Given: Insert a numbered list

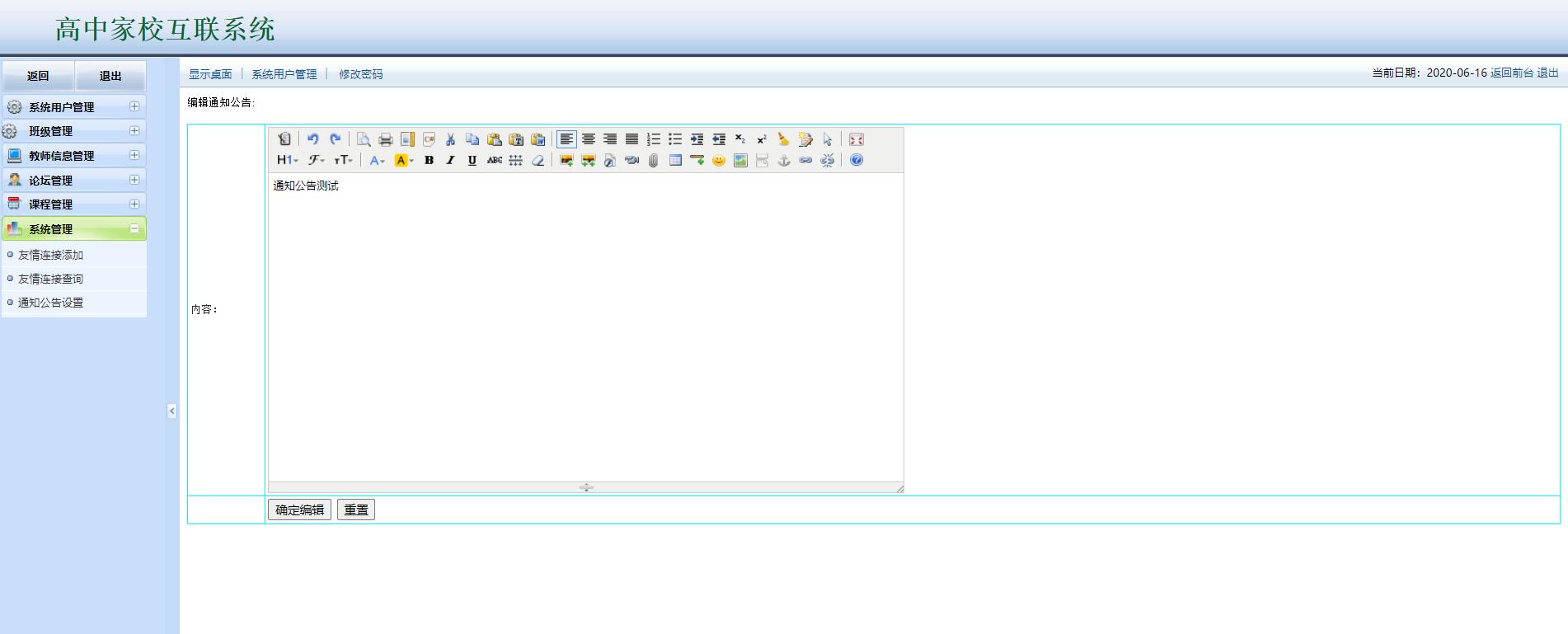Looking at the screenshot, I should [654, 139].
